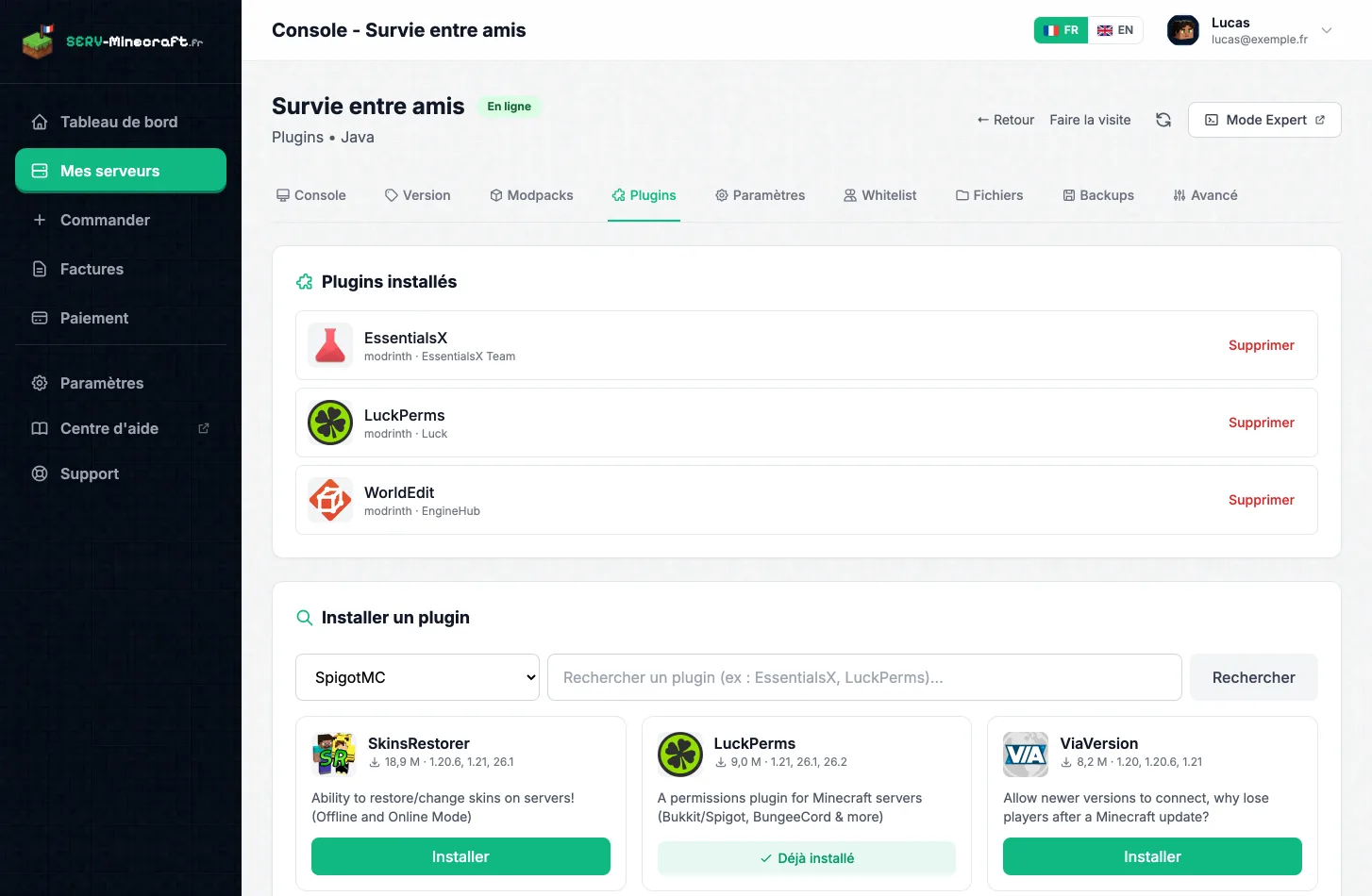
Task: Click the refresh icon next to Faire la visite
Action: click(x=1163, y=120)
